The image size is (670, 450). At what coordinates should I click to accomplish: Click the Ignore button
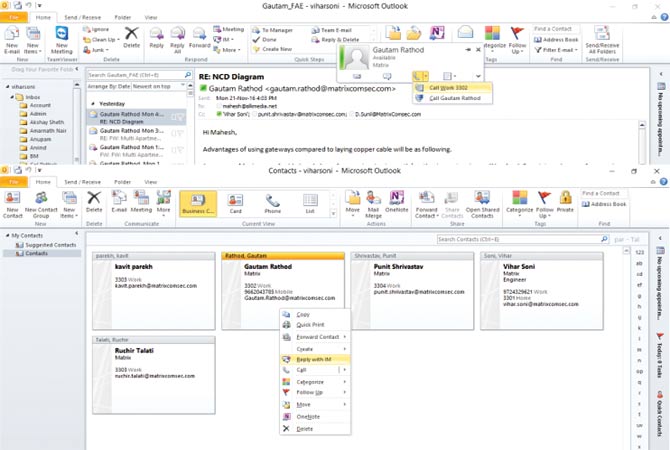pos(96,29)
